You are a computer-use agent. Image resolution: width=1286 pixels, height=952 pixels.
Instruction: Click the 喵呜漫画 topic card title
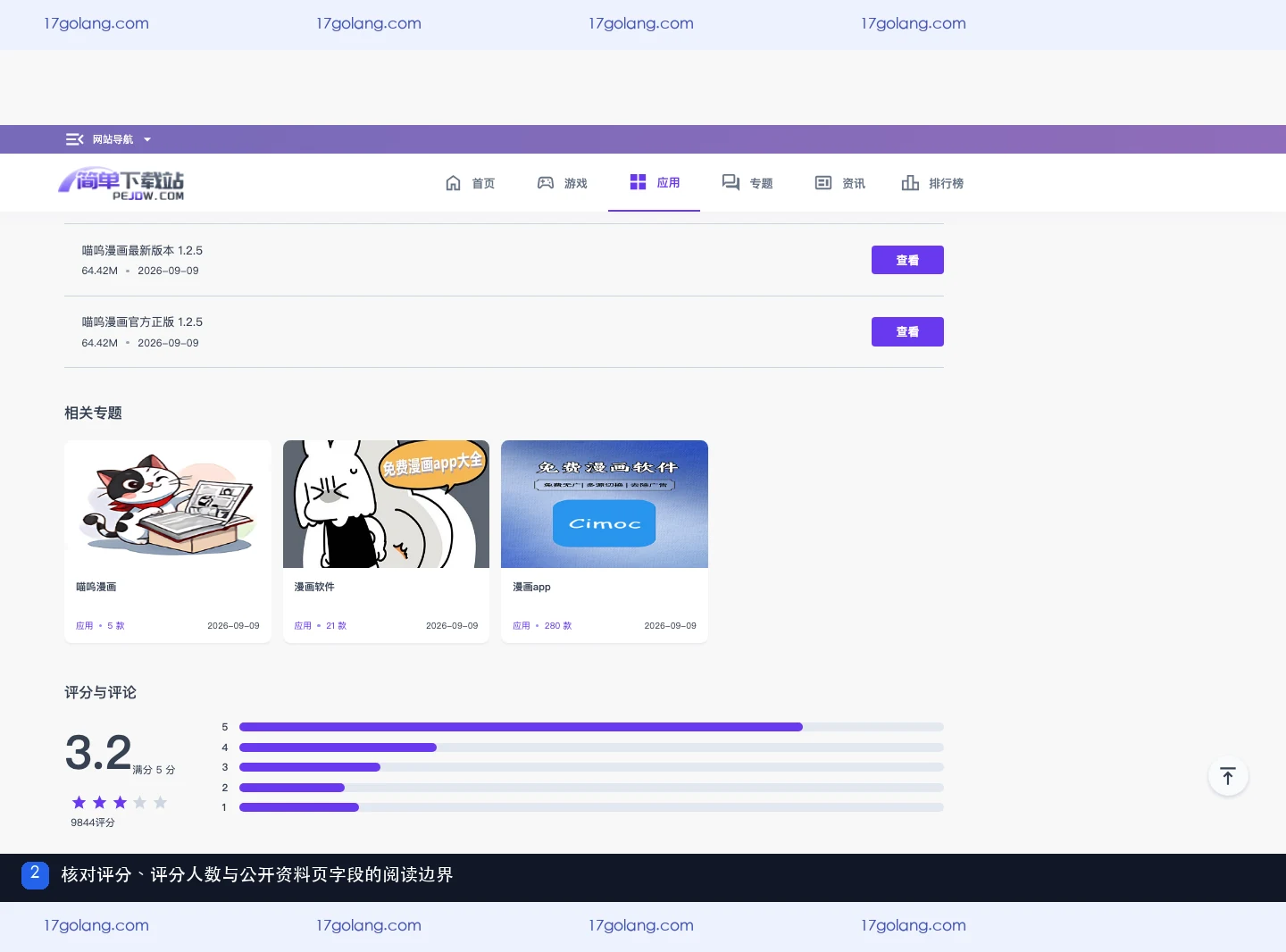(x=96, y=587)
